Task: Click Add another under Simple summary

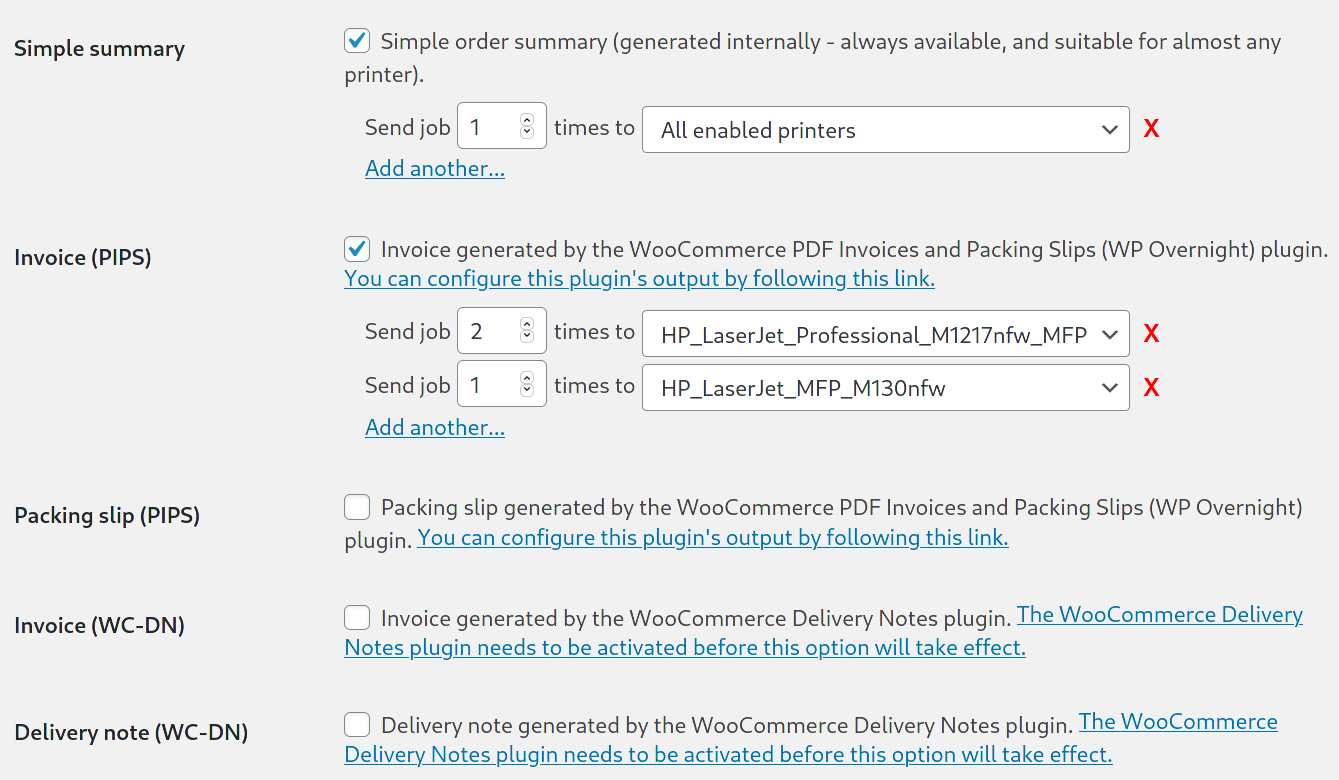Action: pos(434,168)
